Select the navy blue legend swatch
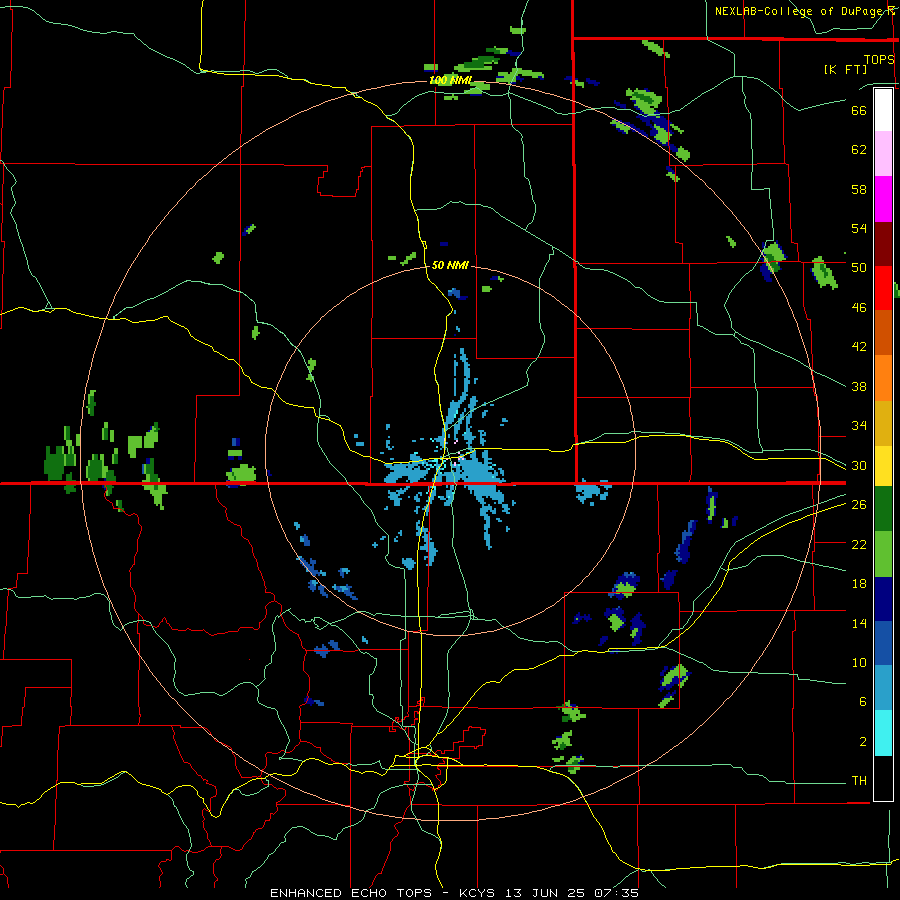 tap(883, 599)
